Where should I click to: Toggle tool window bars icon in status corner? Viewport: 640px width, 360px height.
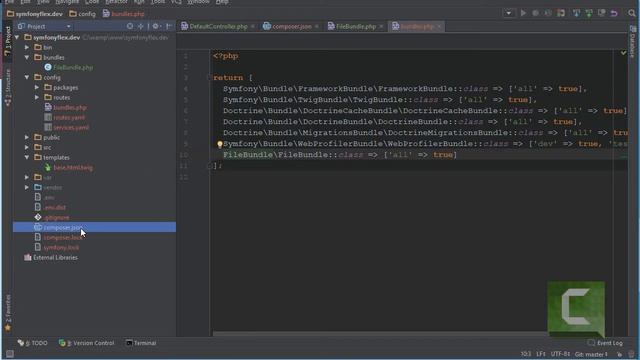(x=9, y=354)
